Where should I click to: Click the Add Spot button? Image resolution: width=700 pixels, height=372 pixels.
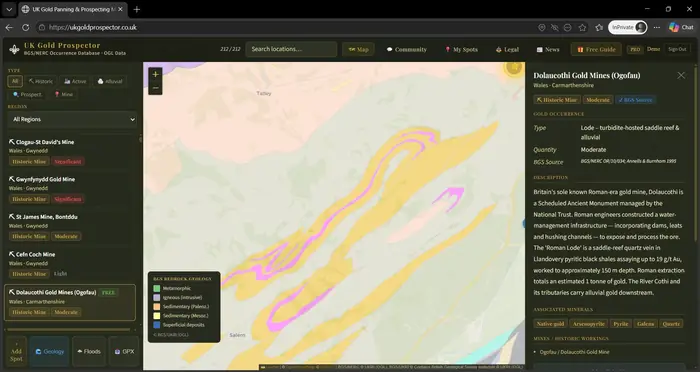pos(16,352)
